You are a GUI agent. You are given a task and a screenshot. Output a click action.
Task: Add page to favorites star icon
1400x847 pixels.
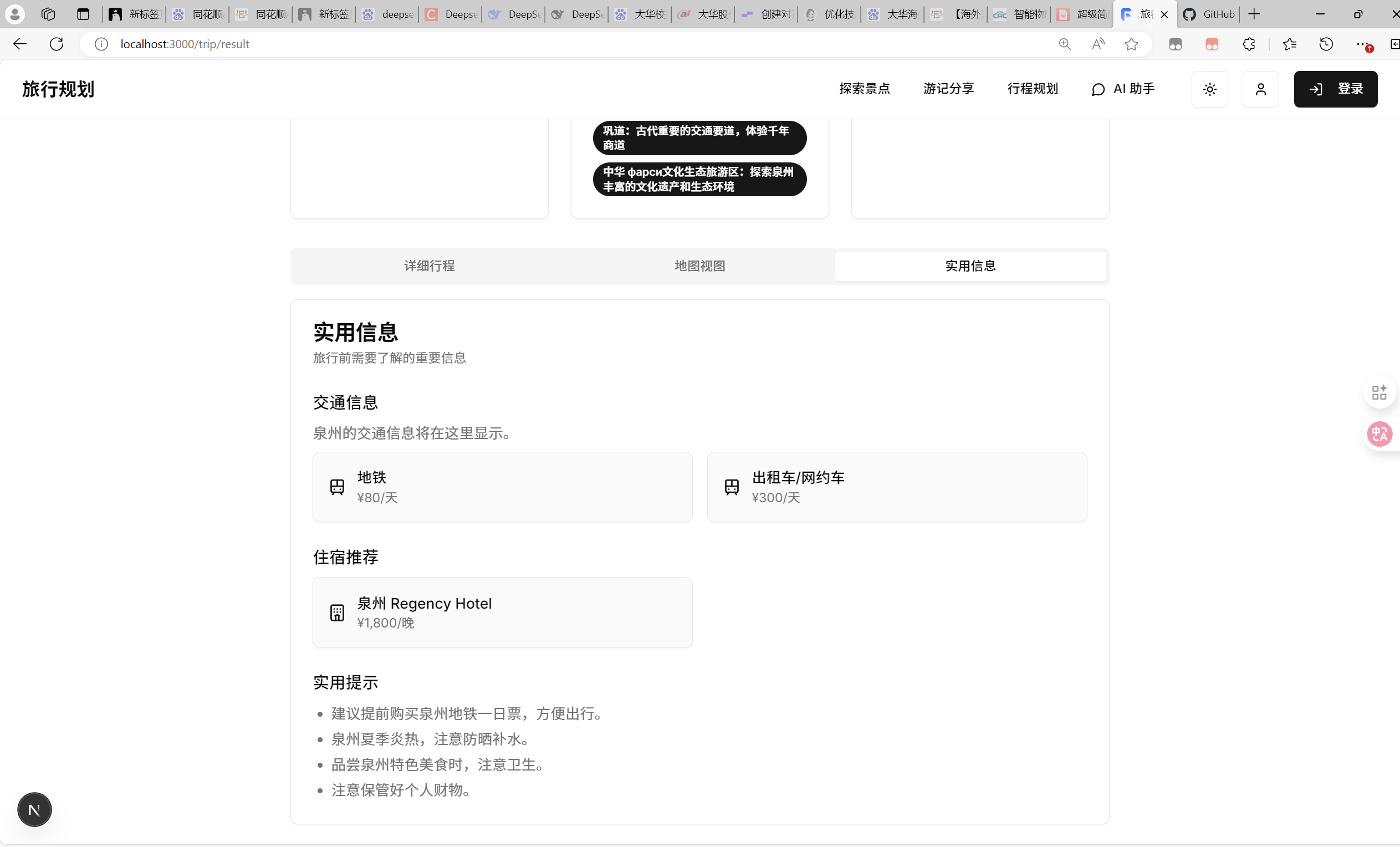(x=1131, y=44)
